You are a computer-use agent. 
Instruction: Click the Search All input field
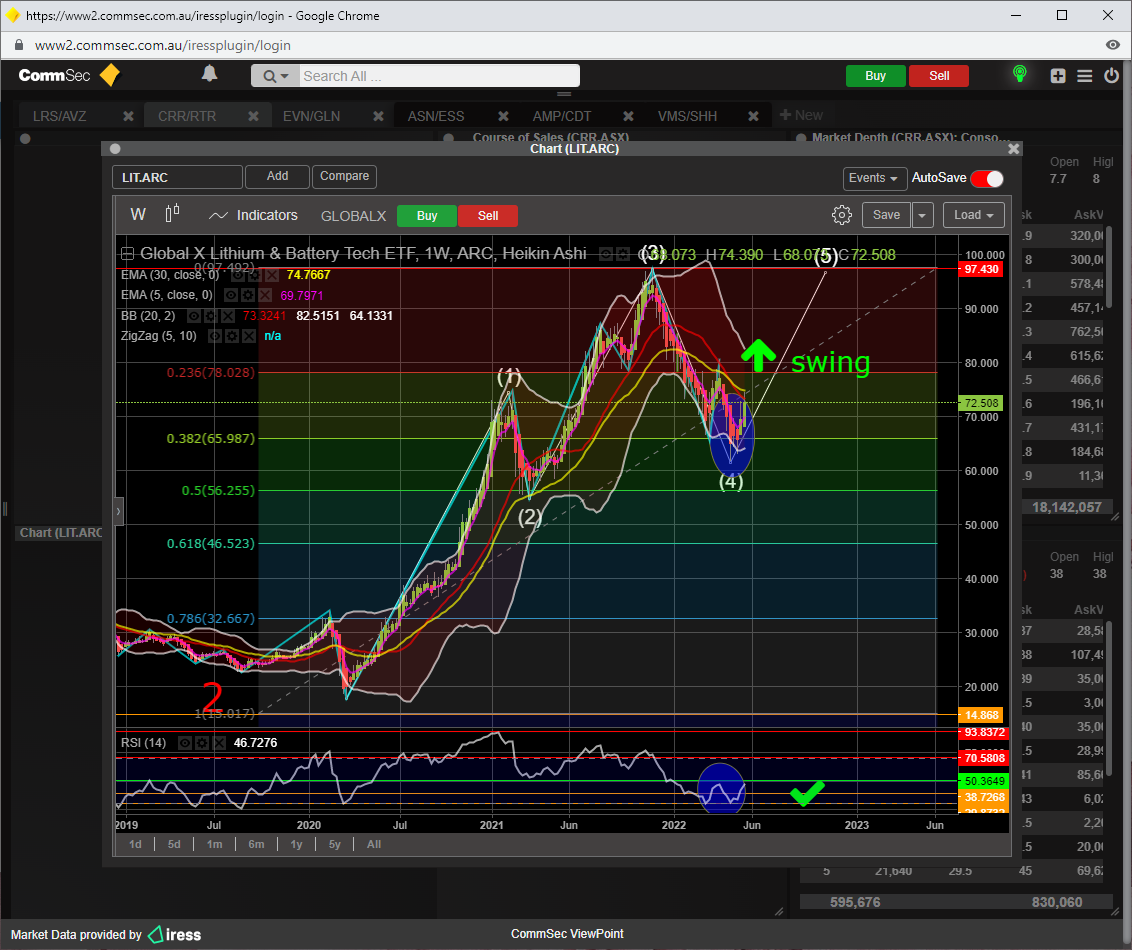click(x=440, y=76)
